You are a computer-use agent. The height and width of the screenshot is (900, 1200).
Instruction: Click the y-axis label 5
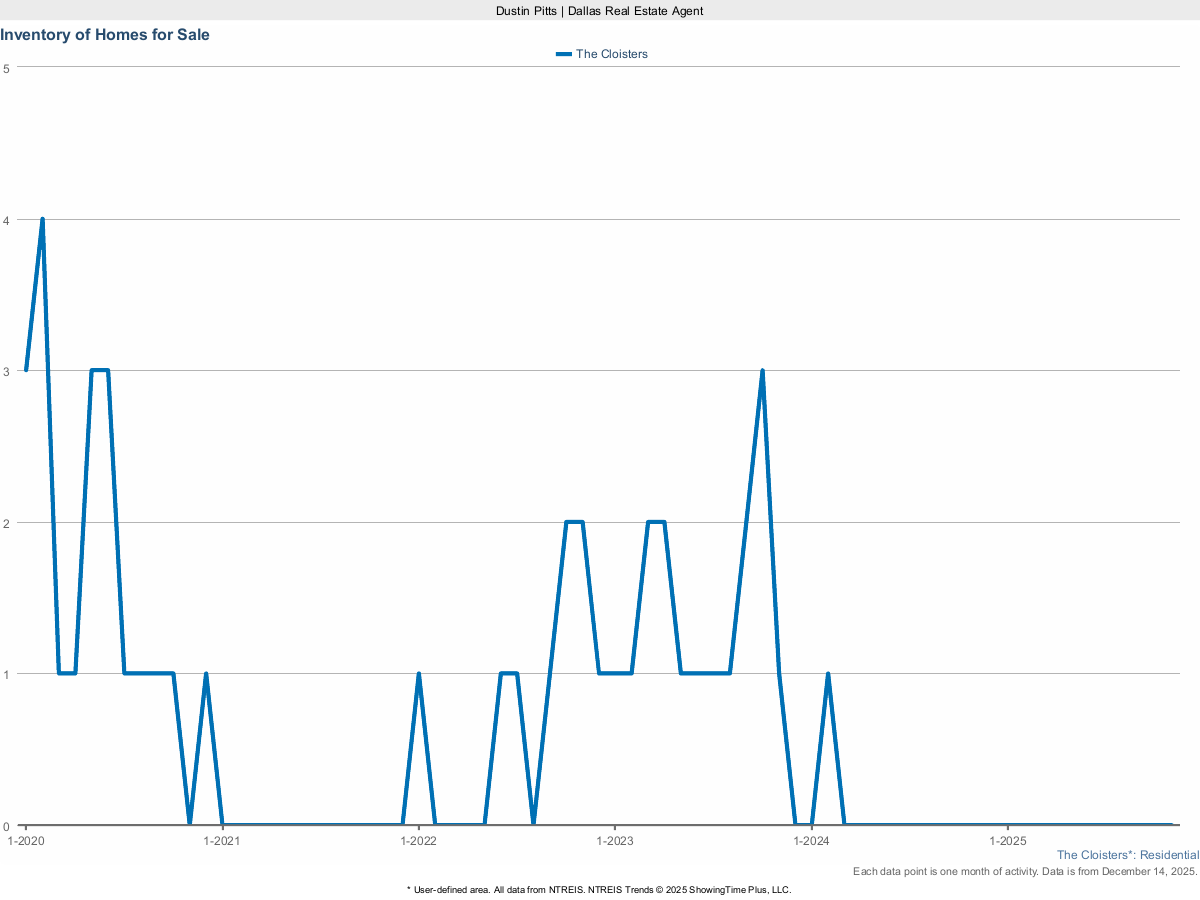click(6, 68)
